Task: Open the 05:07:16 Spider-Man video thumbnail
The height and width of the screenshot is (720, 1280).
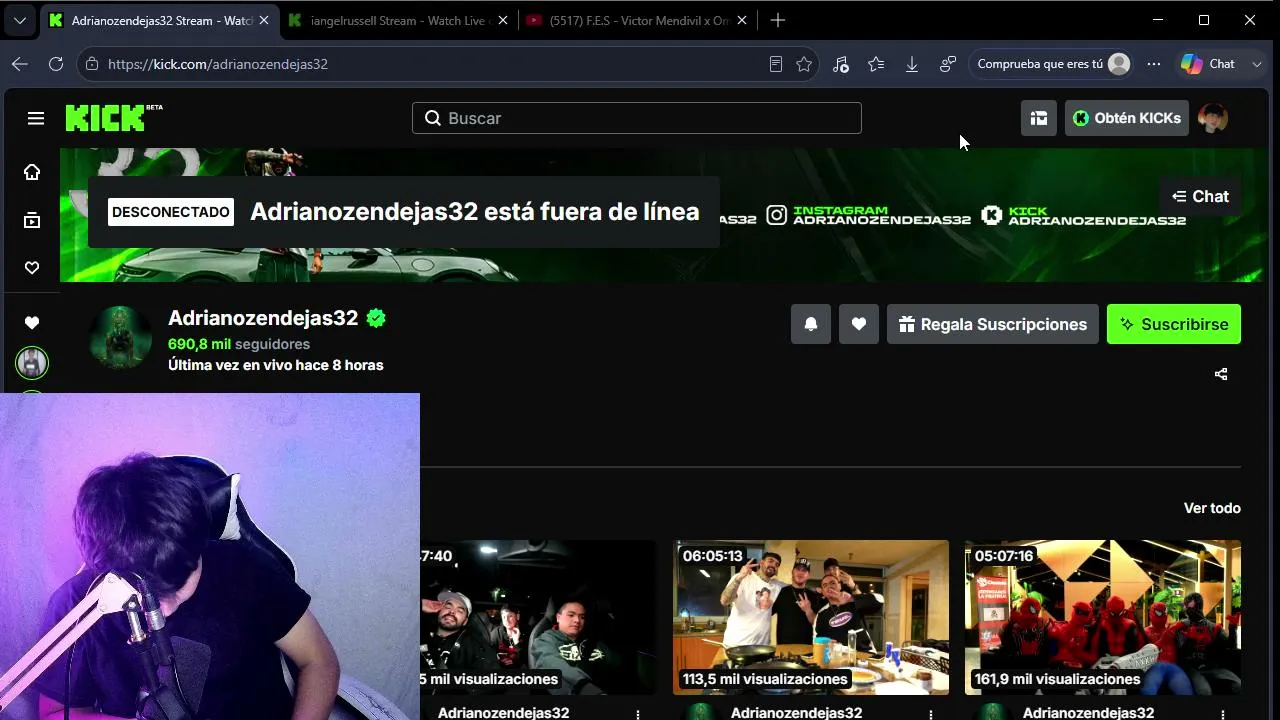Action: [1103, 617]
